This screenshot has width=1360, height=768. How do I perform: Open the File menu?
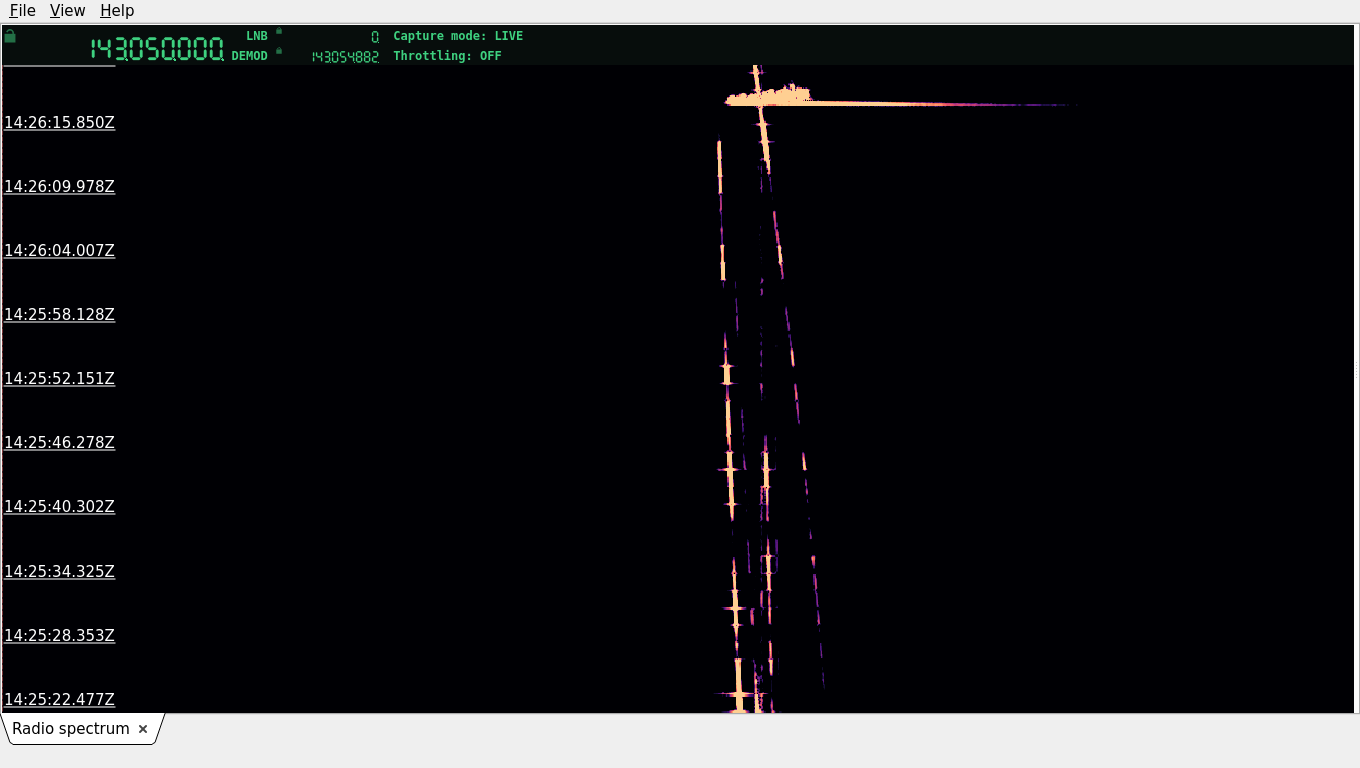pyautogui.click(x=22, y=11)
